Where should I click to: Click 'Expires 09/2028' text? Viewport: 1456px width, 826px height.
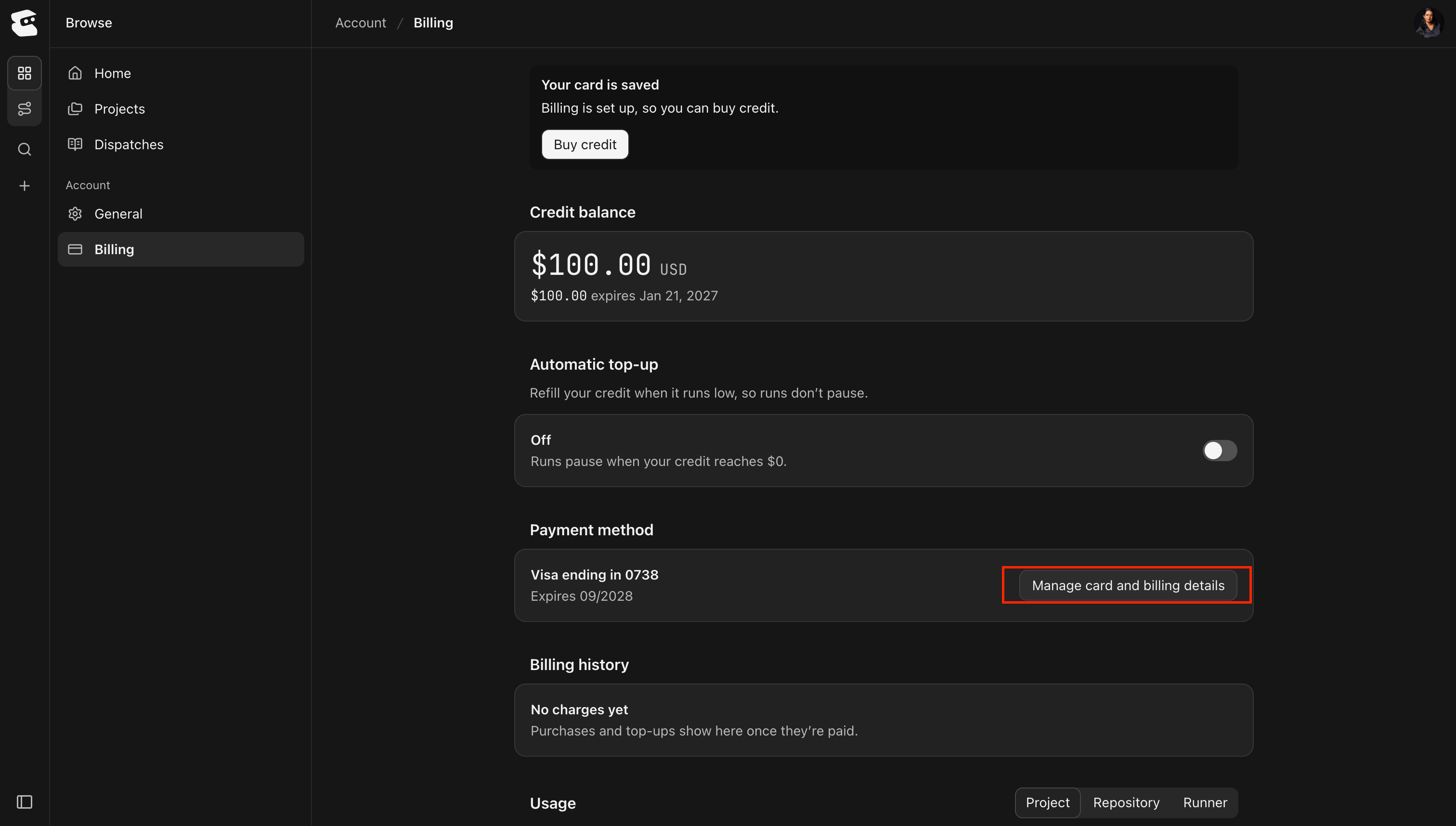pyautogui.click(x=581, y=596)
